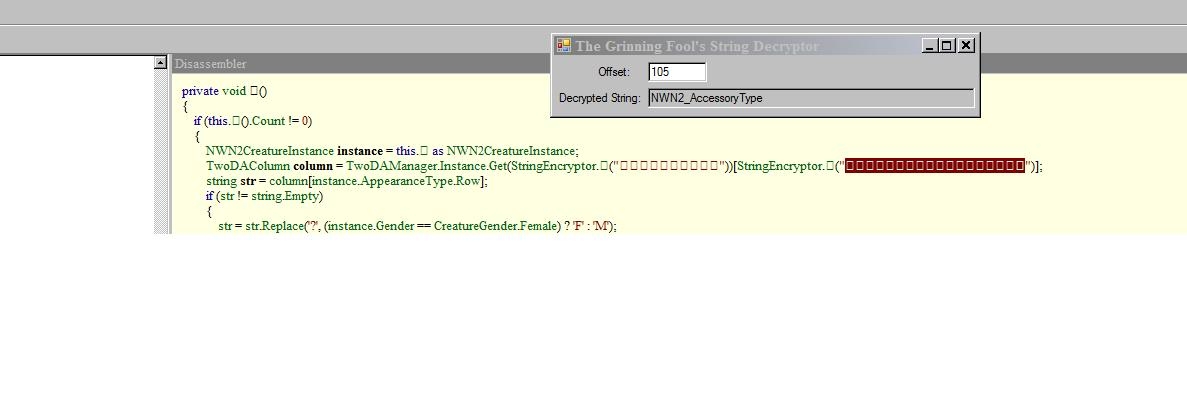Minimize the String Decryptor window
This screenshot has height=400, width=1187.
[x=930, y=46]
